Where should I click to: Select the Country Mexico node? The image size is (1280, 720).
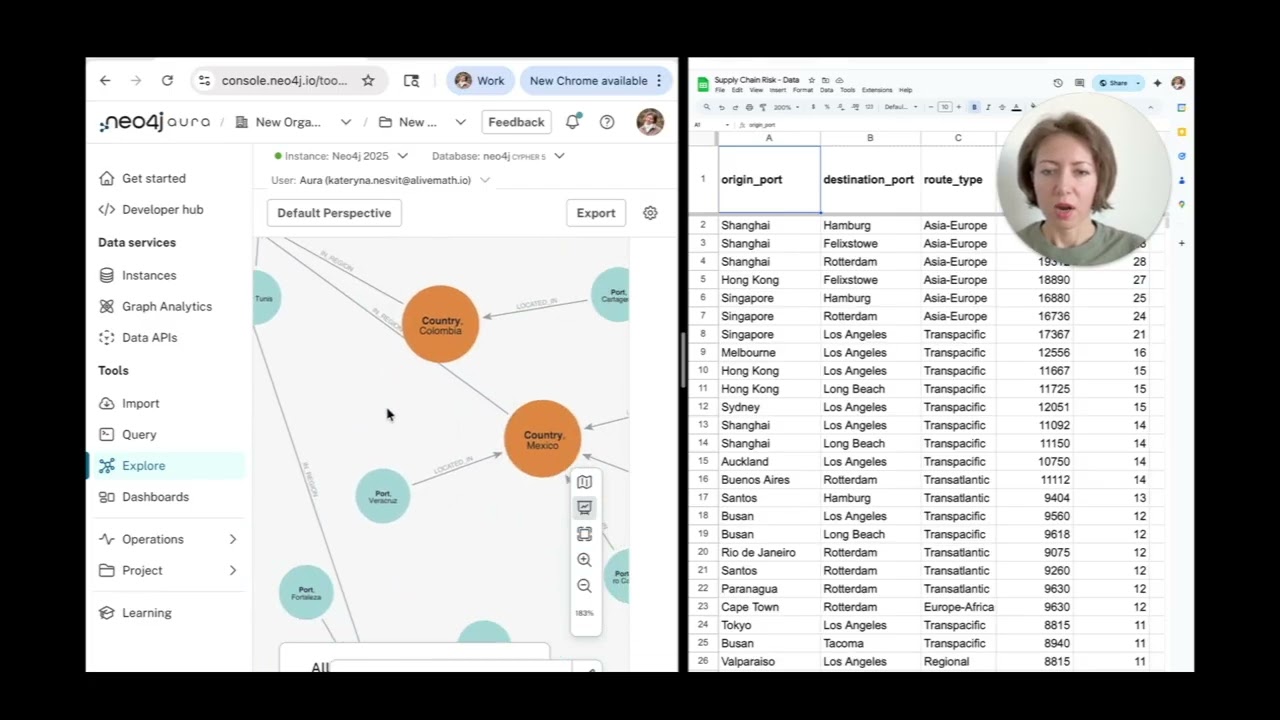[x=543, y=439]
